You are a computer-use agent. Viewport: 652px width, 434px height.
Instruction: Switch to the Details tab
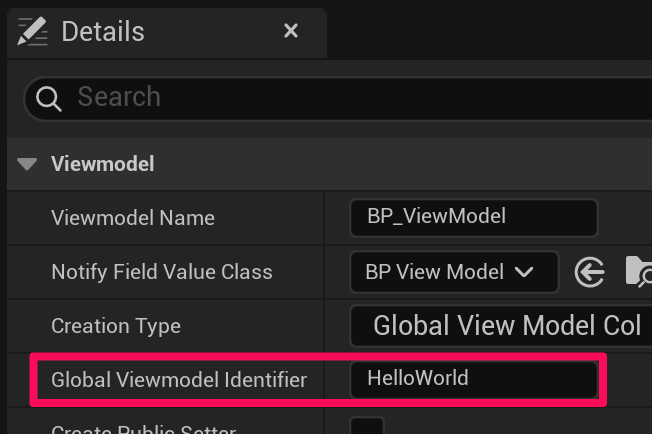tap(103, 31)
